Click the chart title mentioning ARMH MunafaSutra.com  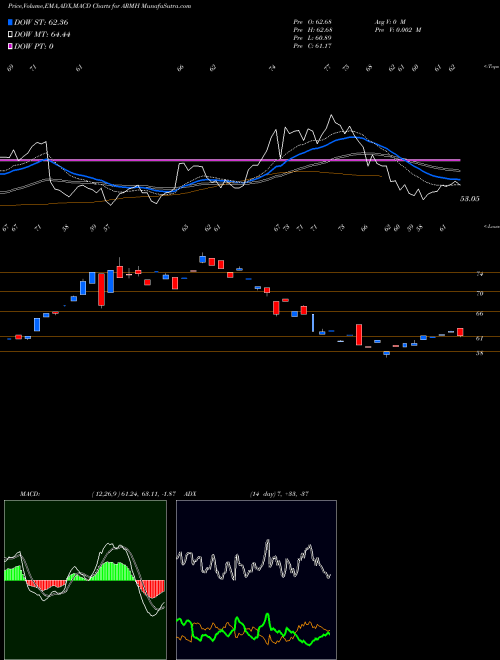tap(99, 6)
